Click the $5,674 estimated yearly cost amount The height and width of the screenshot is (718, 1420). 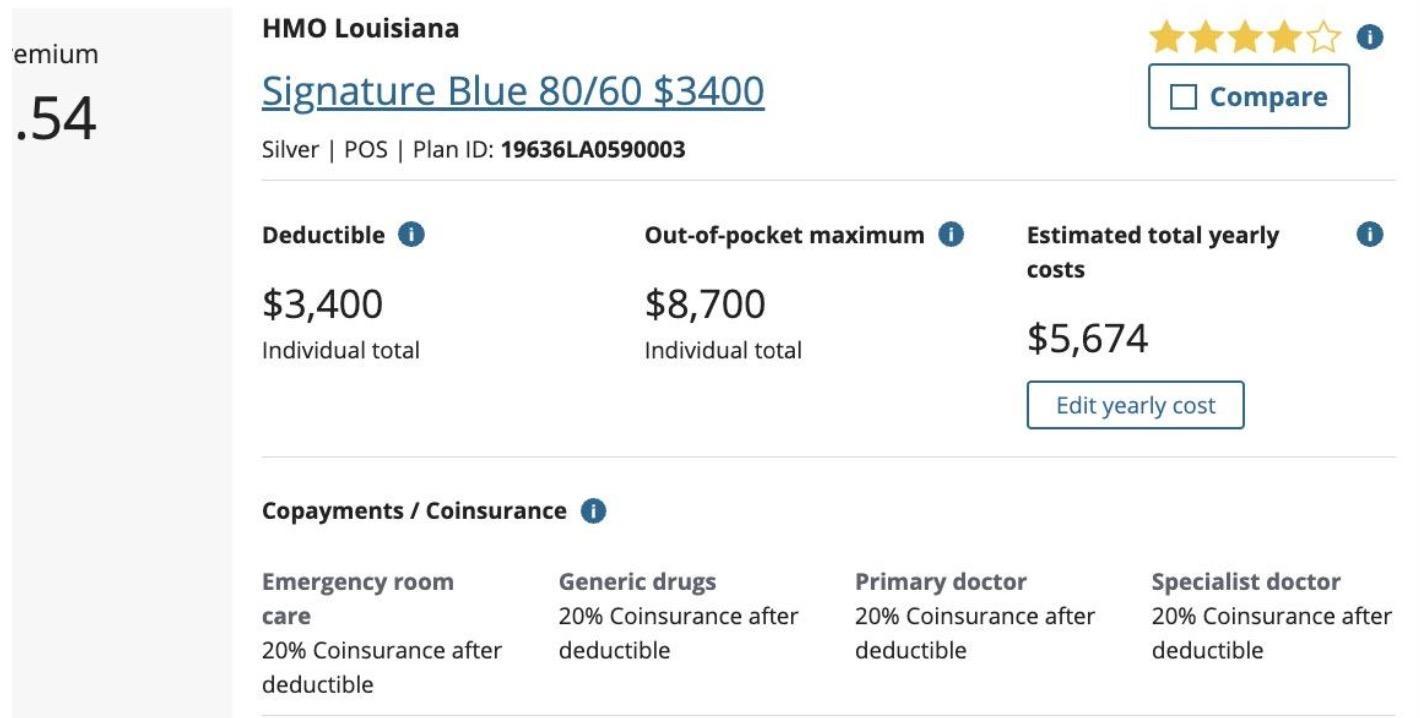pos(1087,339)
